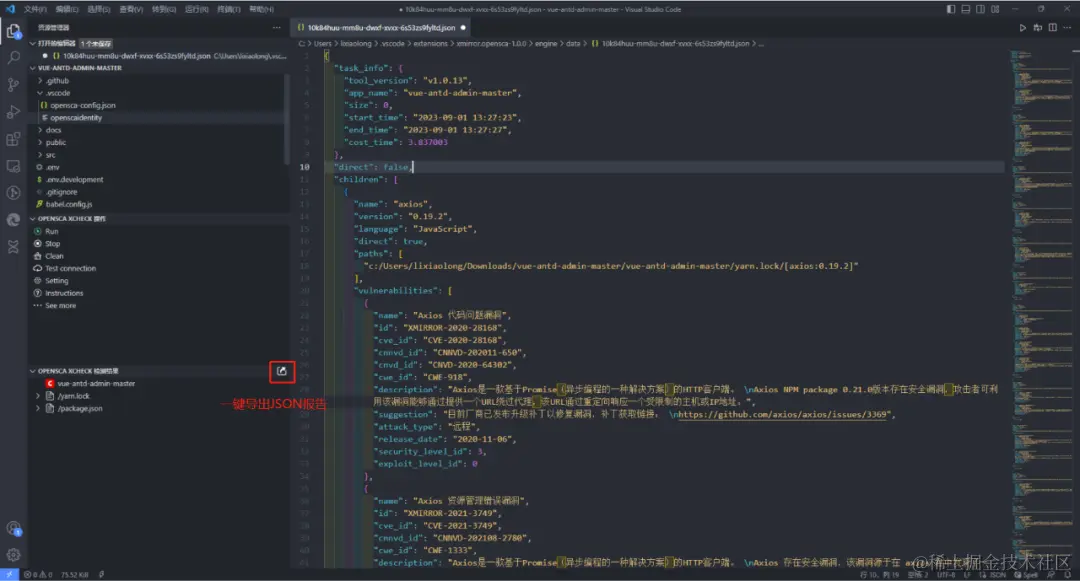Collapse the VUE-ANTD-ADMIN-MASTER section

(32, 68)
